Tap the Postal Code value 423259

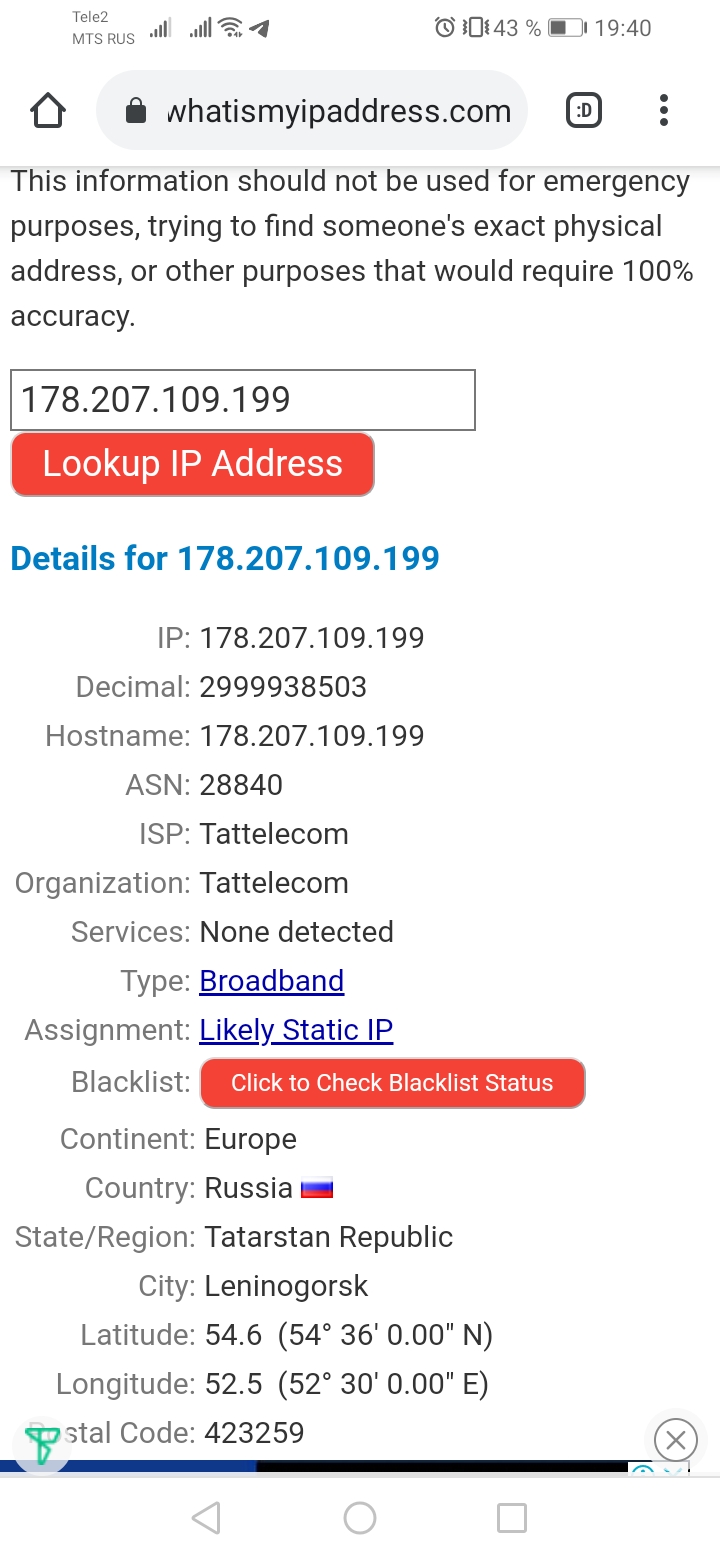254,1433
